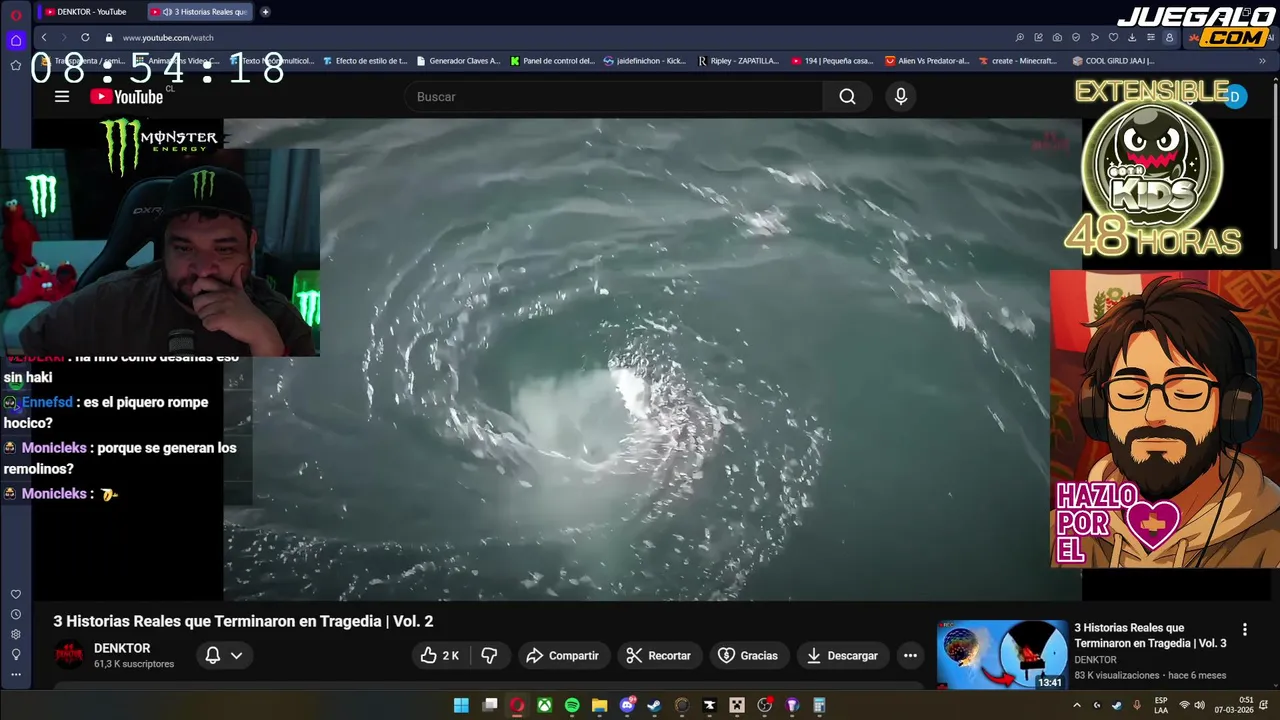Open Panel de control bookmark
Screen dimensions: 1280x720
(552, 61)
